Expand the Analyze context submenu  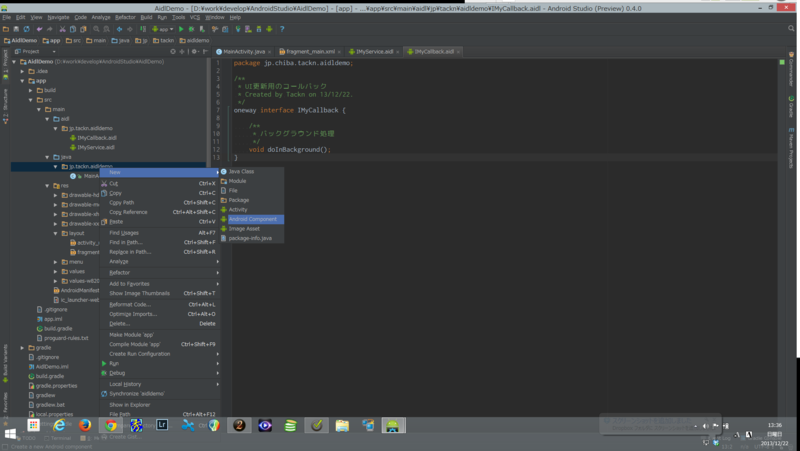(159, 261)
